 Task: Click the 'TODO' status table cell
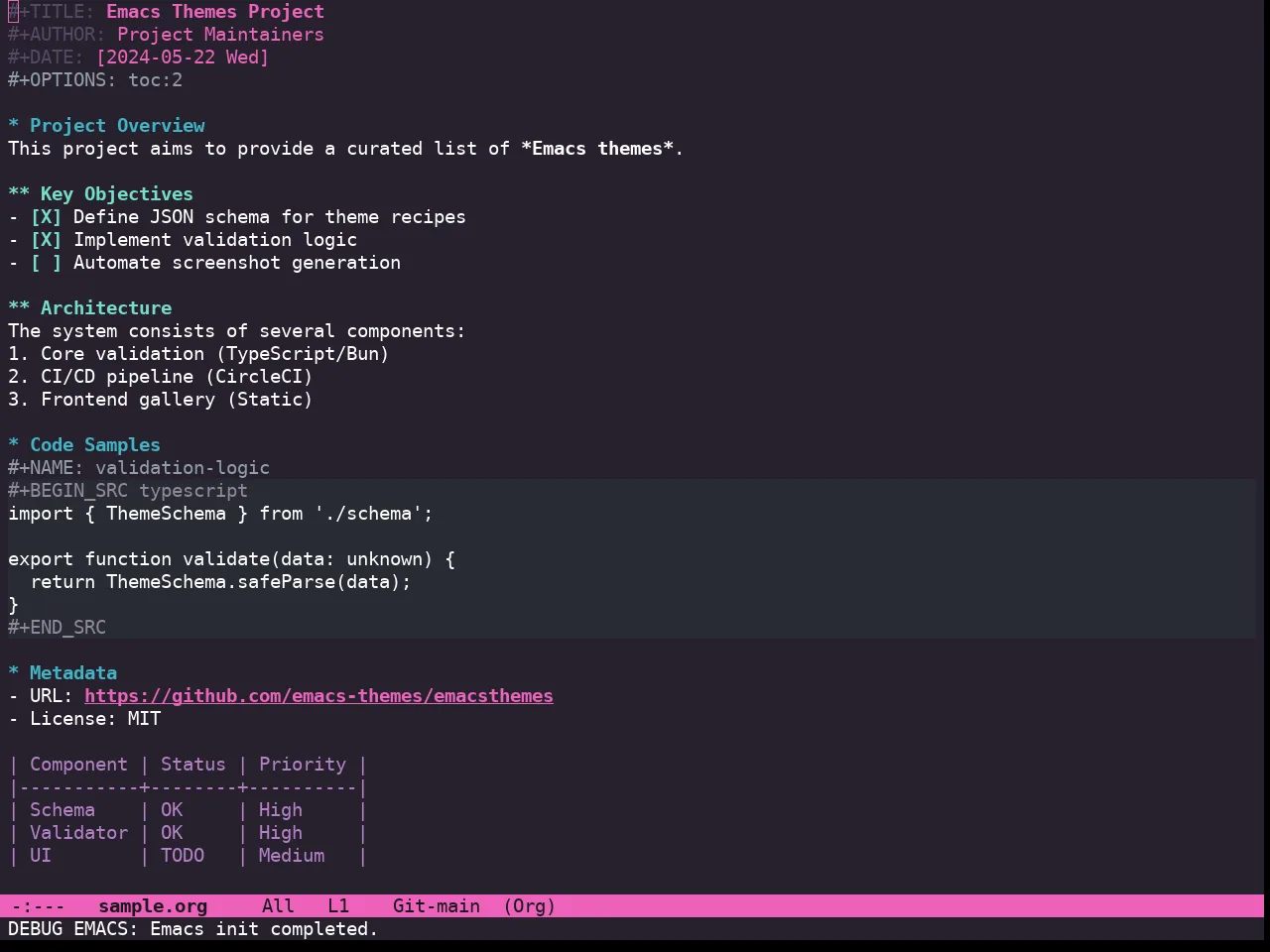click(183, 856)
